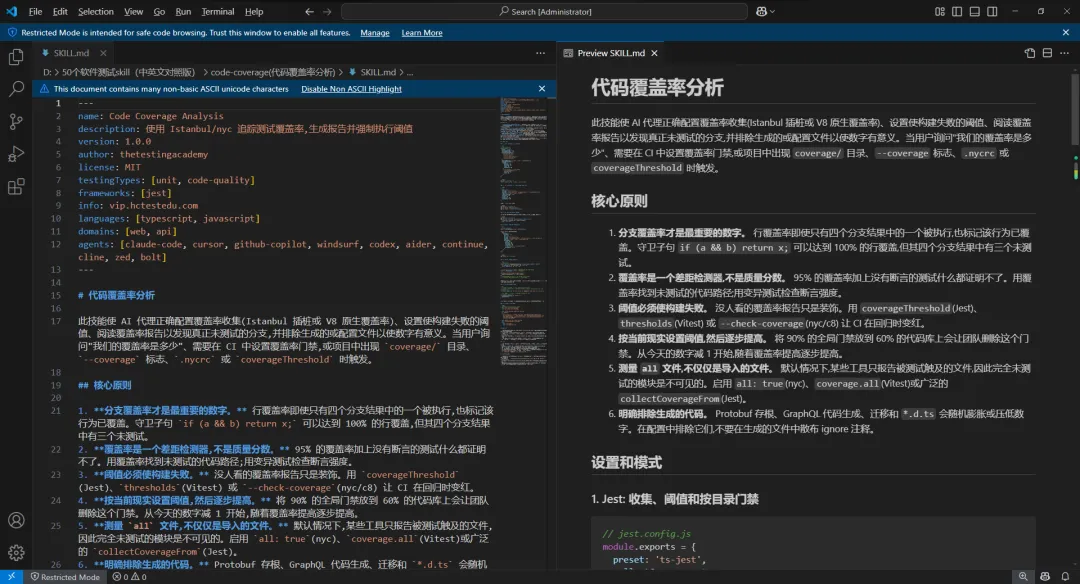Select the Preview SKILL.md tab
The height and width of the screenshot is (584, 1080).
coord(611,53)
